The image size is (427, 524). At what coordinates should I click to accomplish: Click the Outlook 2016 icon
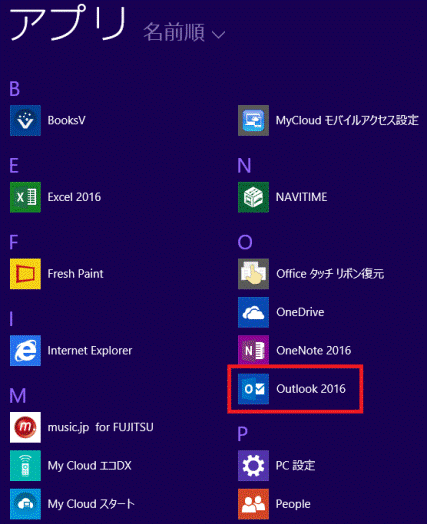click(253, 389)
